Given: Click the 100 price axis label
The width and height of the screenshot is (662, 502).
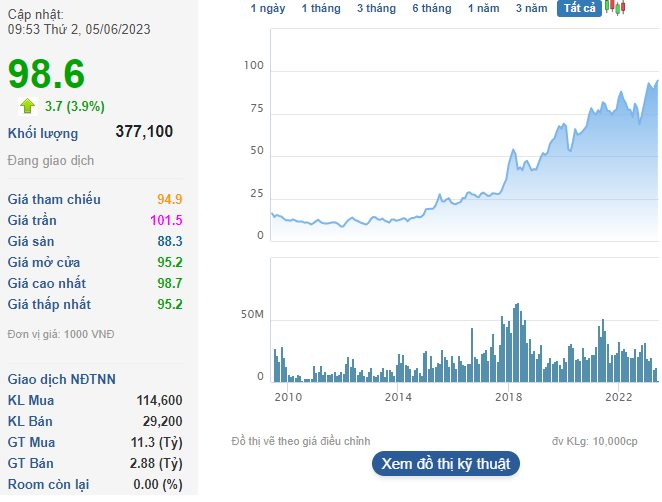Looking at the screenshot, I should pyautogui.click(x=253, y=66).
